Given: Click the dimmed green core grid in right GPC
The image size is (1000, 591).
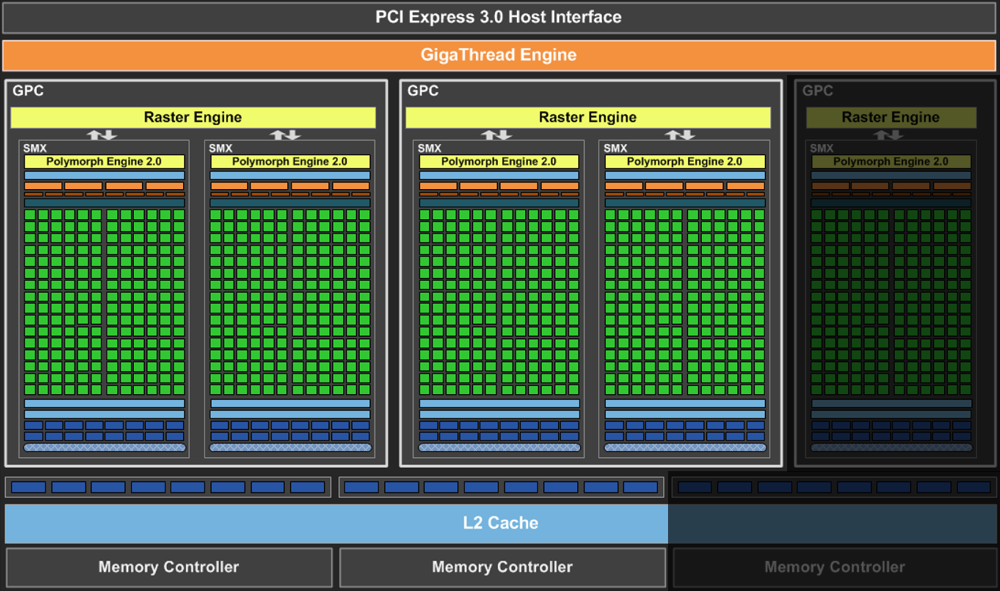Looking at the screenshot, I should coord(891,302).
